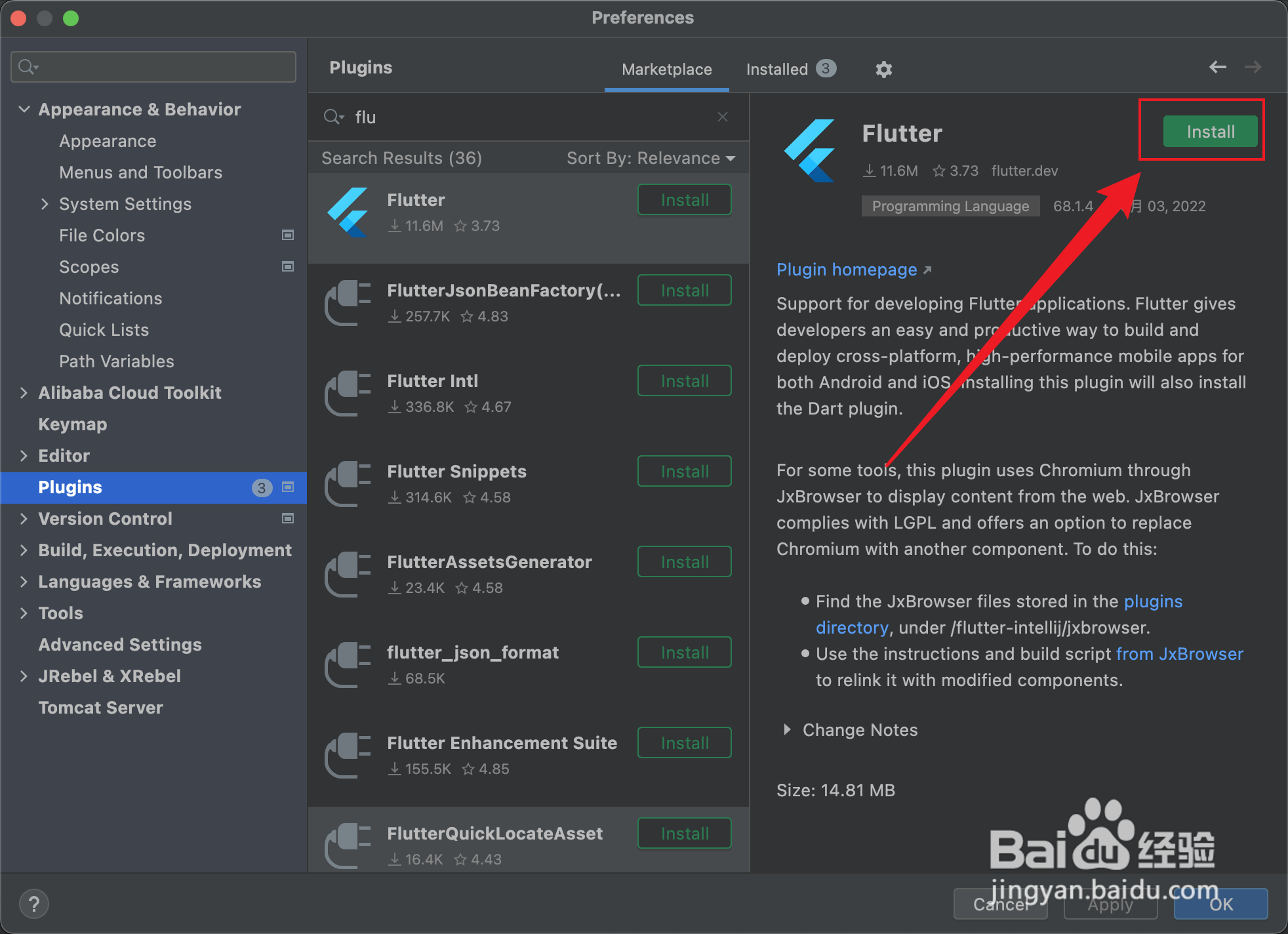Click the flutter_json_format plugin icon
1288x934 pixels.
(x=348, y=664)
